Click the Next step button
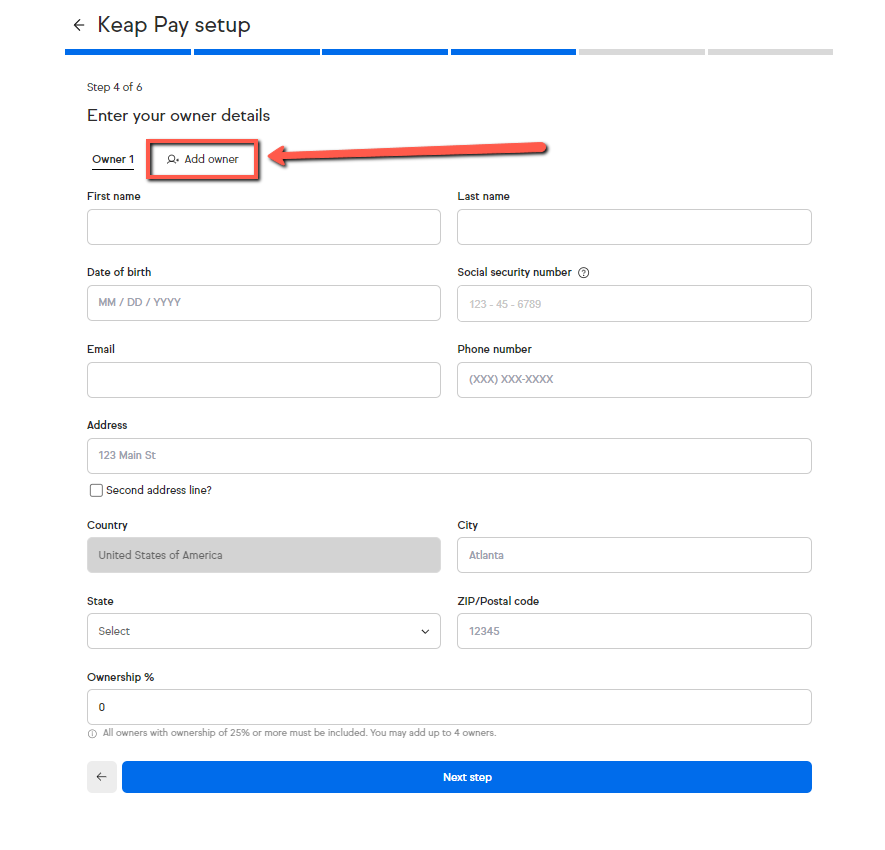885x850 pixels. (x=467, y=777)
